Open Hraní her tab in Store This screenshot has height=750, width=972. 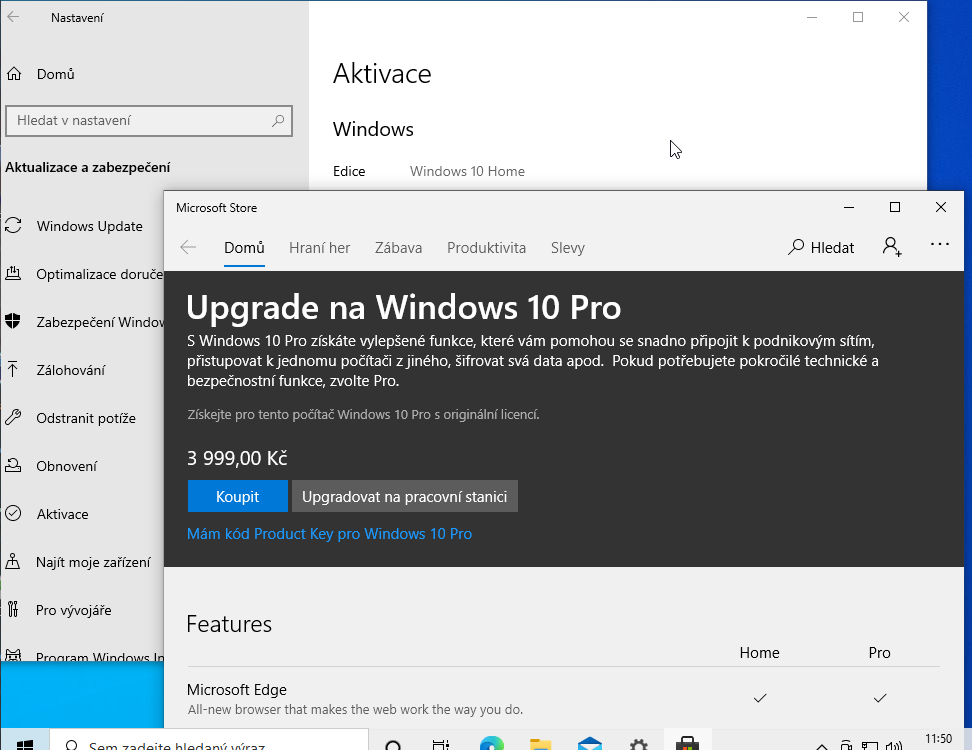coord(319,248)
